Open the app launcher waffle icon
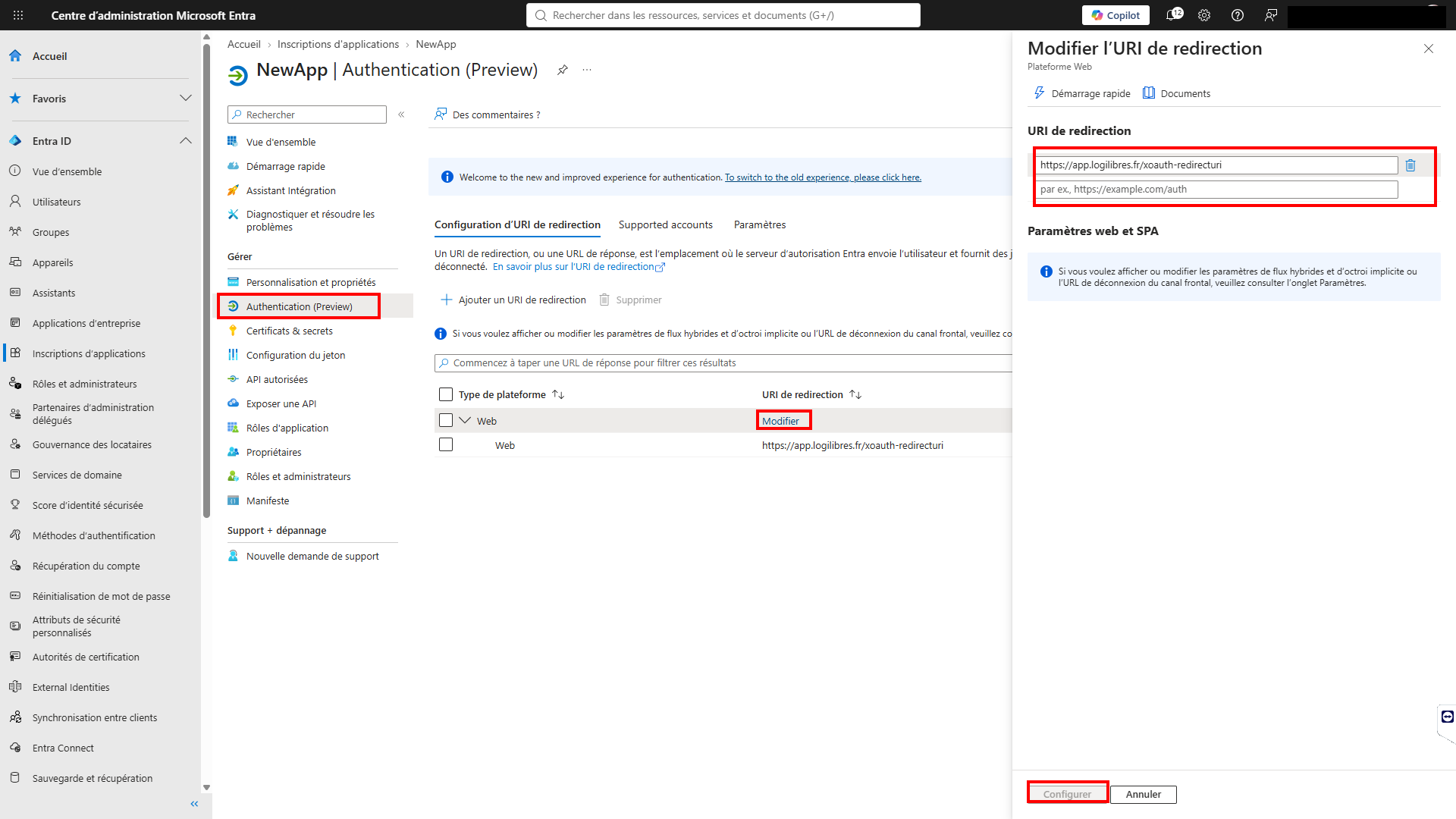 [x=18, y=15]
